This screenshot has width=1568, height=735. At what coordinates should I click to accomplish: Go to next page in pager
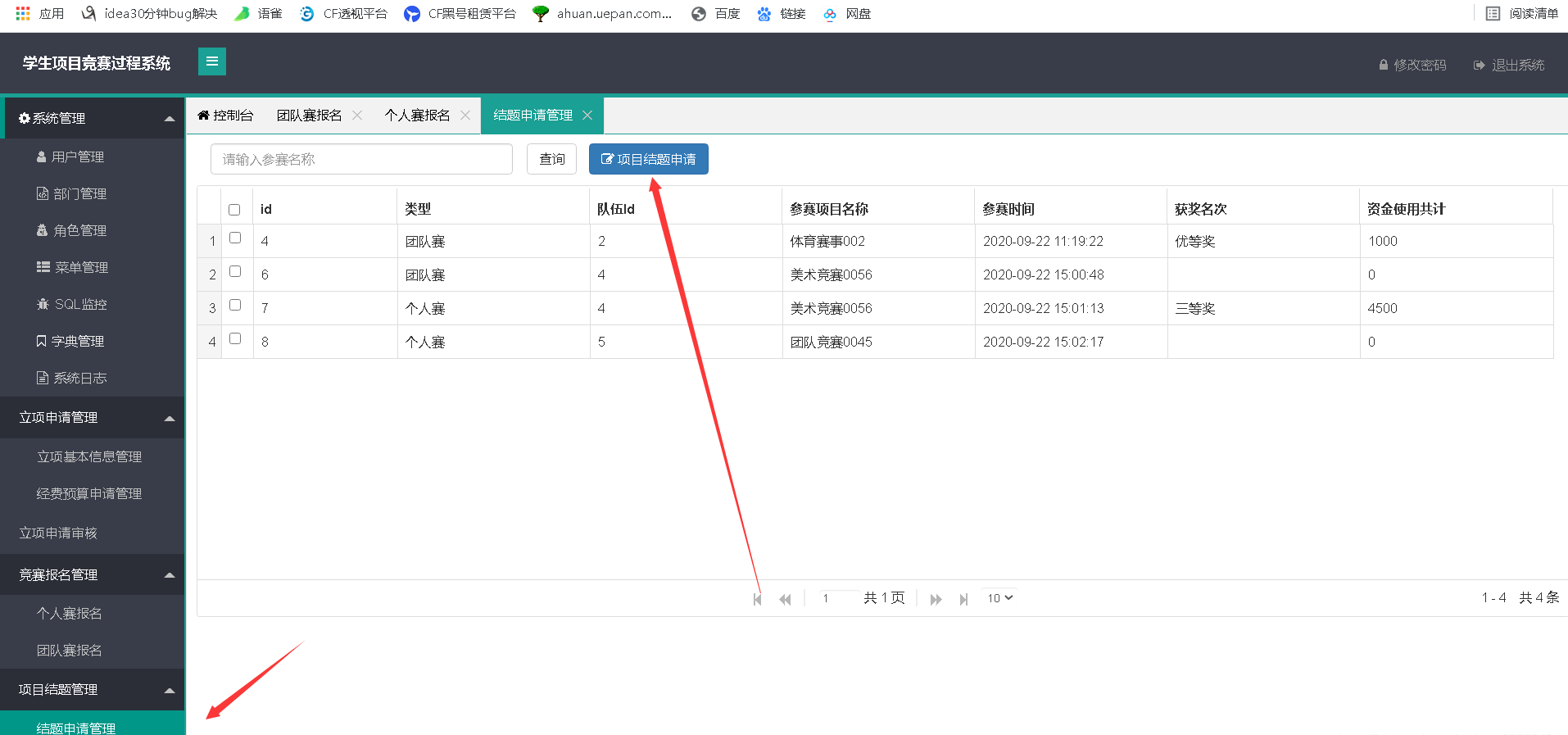point(936,599)
